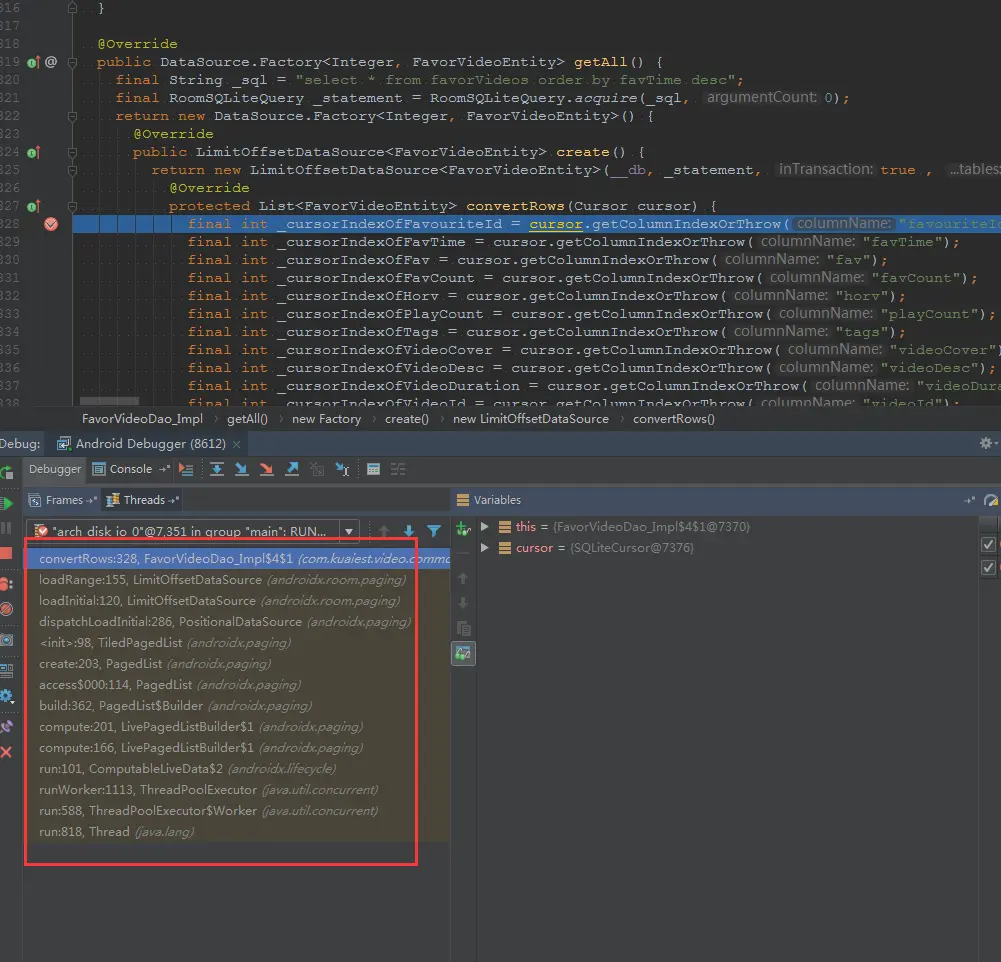
Task: Switch to the Console tab
Action: click(131, 469)
